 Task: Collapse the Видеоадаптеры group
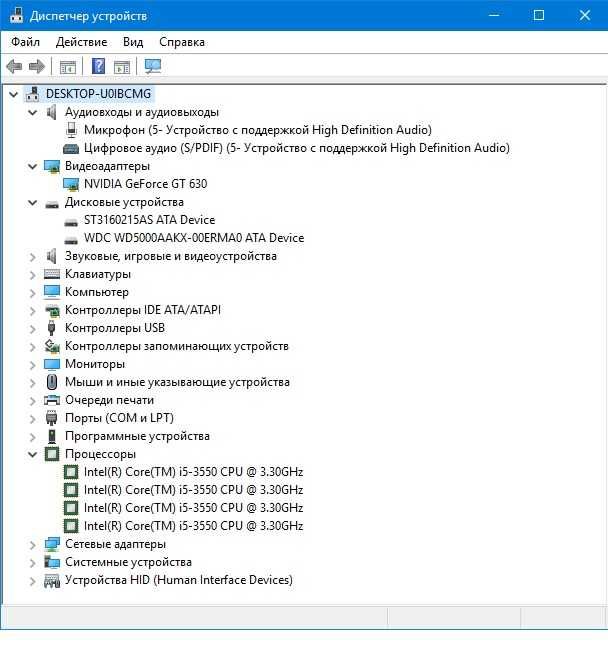pos(32,167)
